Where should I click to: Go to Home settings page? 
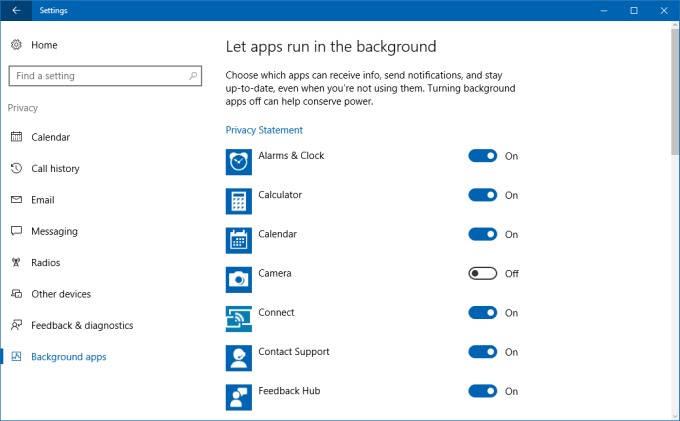pyautogui.click(x=44, y=45)
